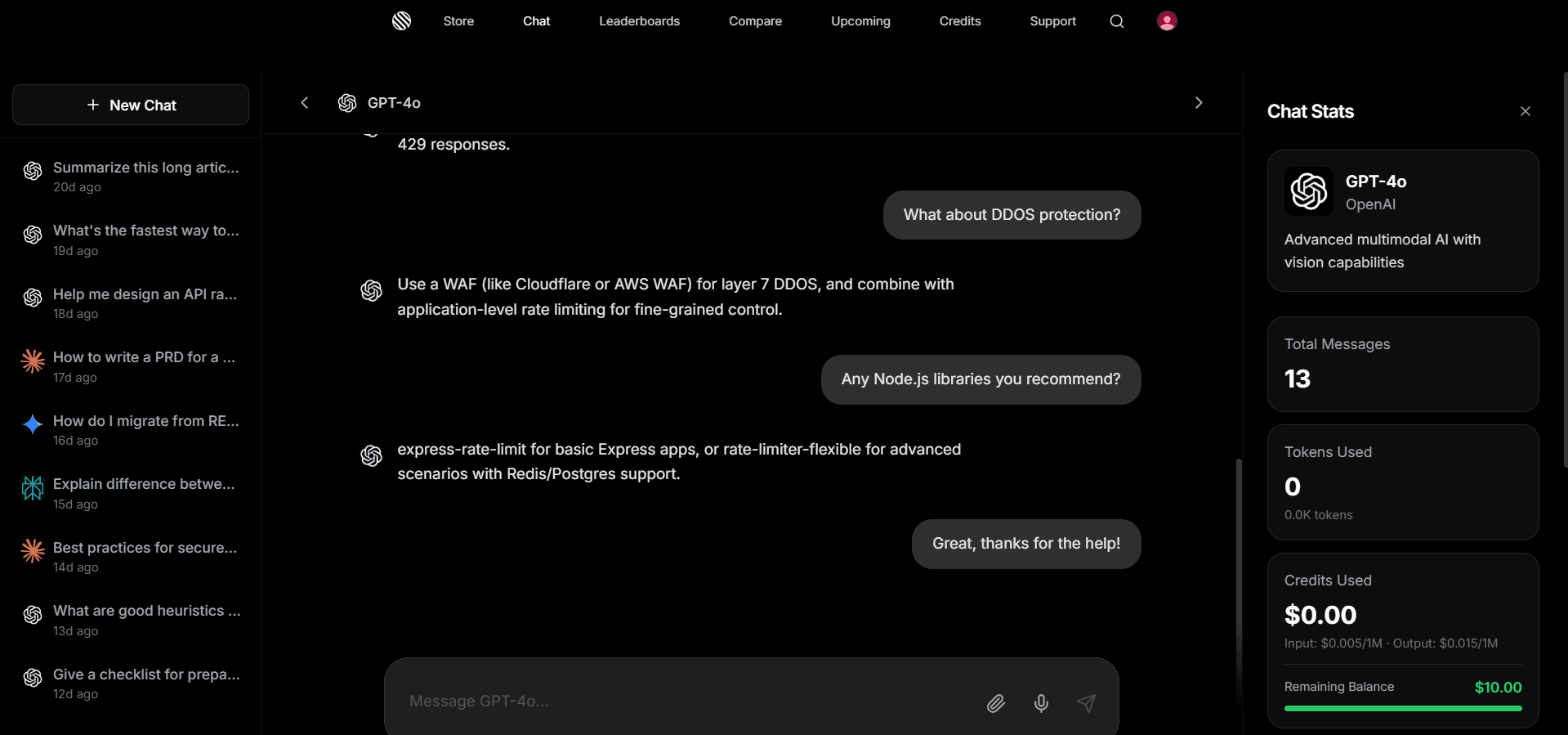
Task: Click the $0.00 Credits Used value
Action: click(x=1320, y=615)
